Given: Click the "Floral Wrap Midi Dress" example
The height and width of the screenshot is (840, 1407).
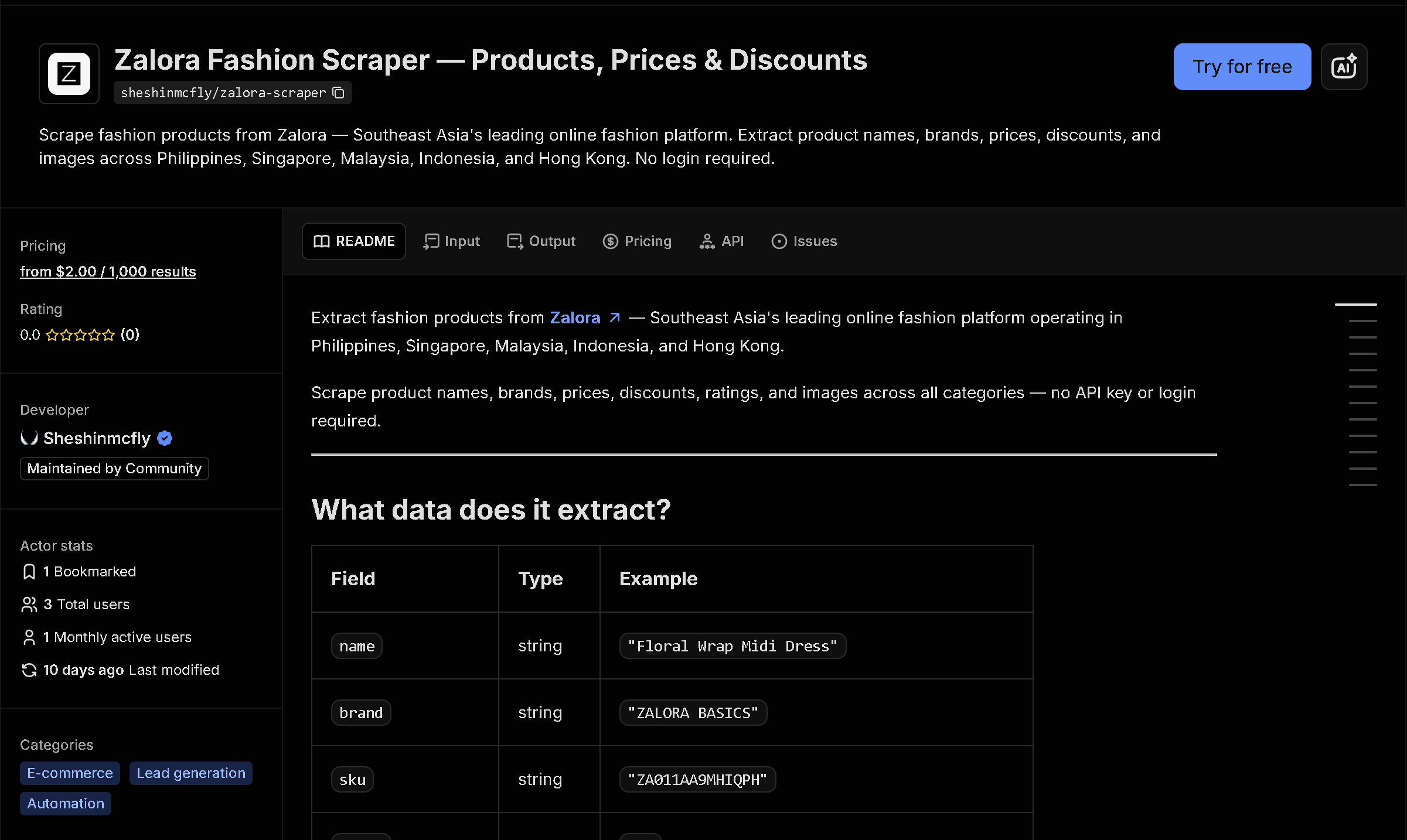Looking at the screenshot, I should click(733, 646).
